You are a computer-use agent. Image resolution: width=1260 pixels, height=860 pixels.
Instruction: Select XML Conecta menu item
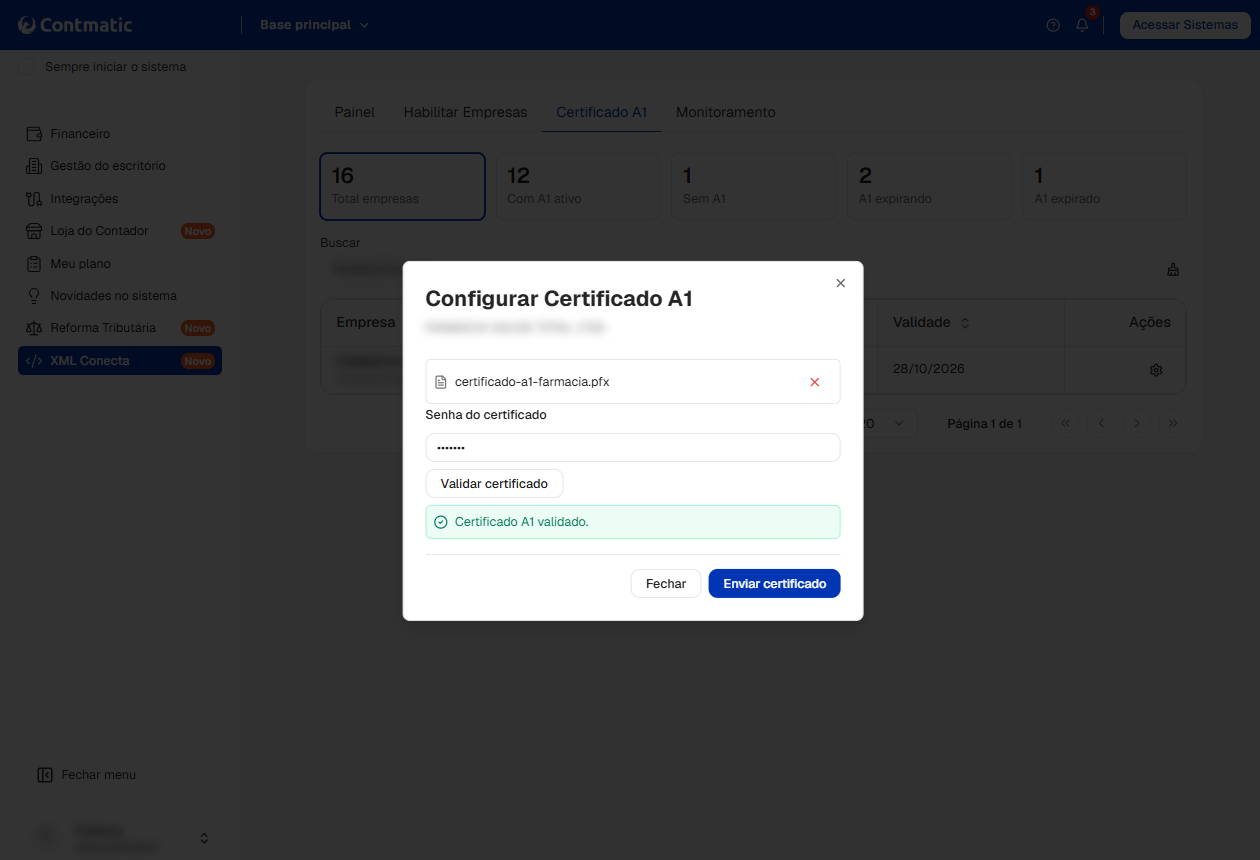(x=120, y=361)
